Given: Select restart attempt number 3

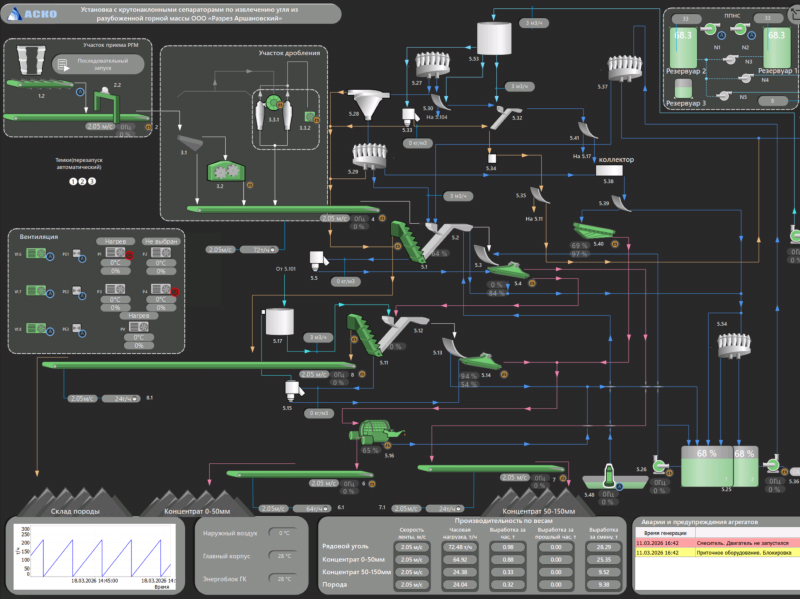Looking at the screenshot, I should [x=93, y=181].
